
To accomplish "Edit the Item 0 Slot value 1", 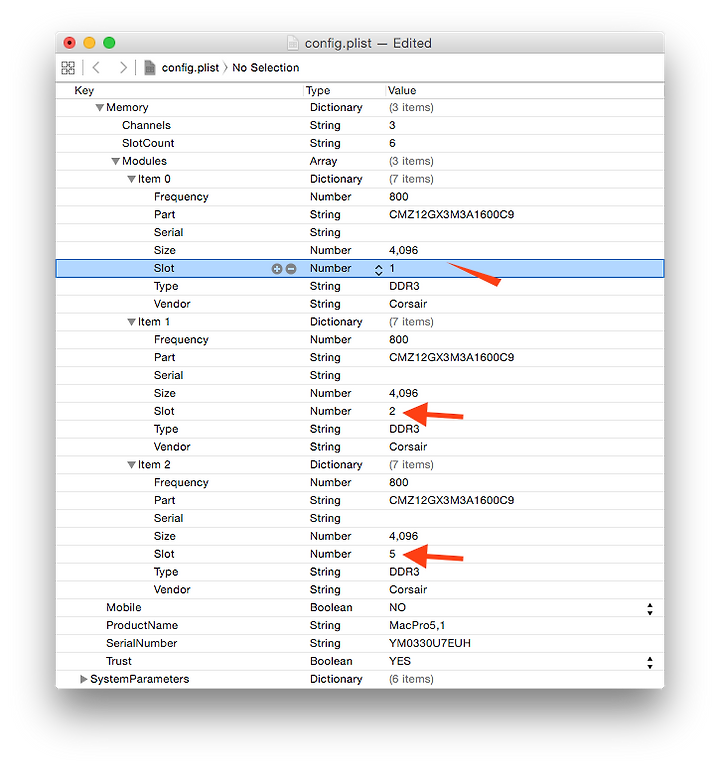I will (392, 268).
